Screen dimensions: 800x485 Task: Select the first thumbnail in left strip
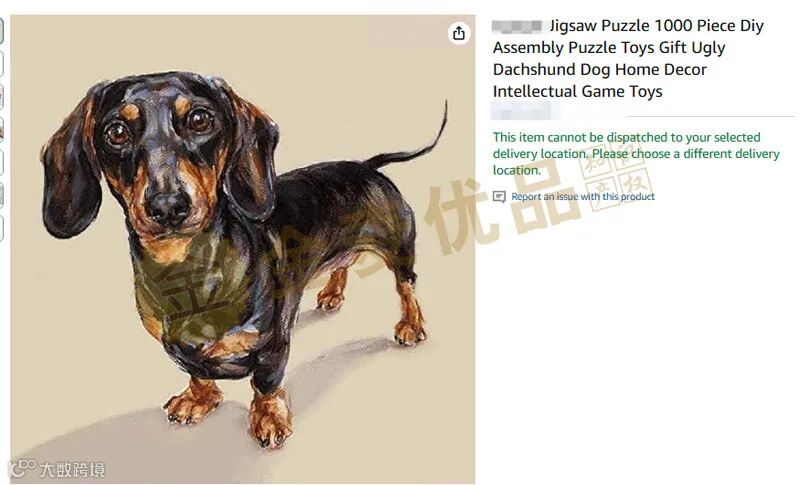pos(2,32)
